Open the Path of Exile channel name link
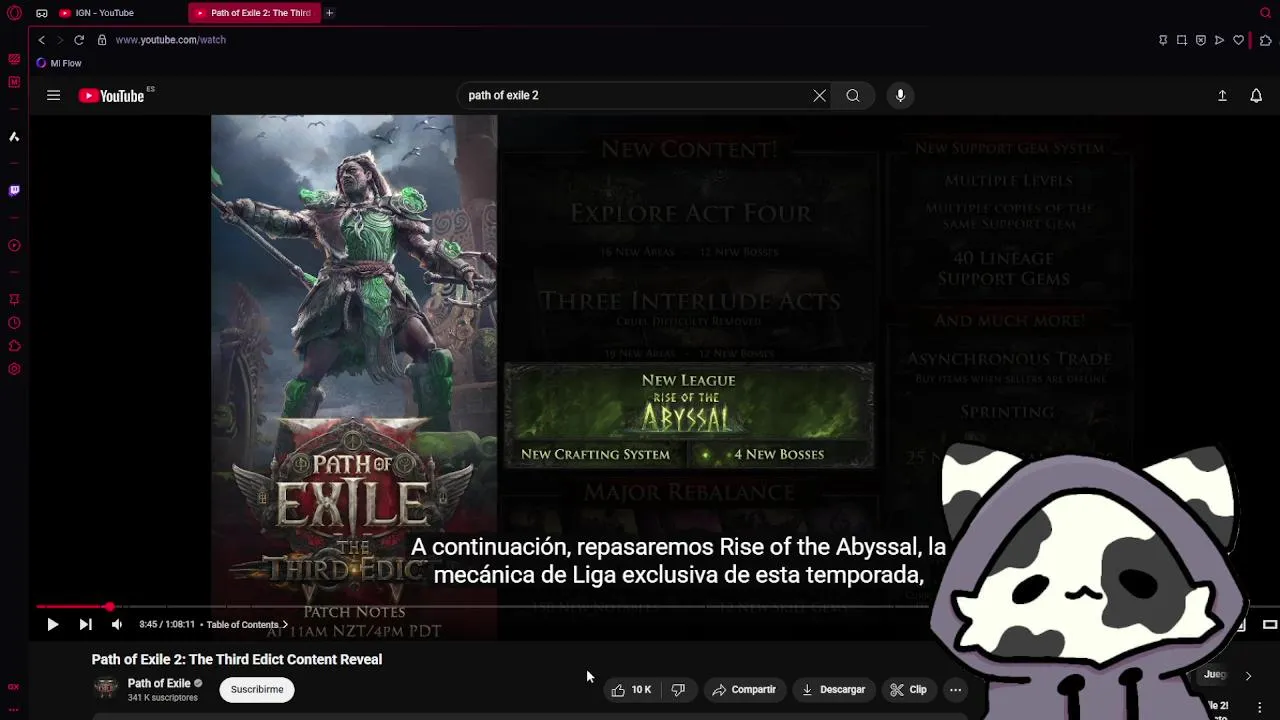Screen dimensions: 1280x720 click(x=159, y=683)
